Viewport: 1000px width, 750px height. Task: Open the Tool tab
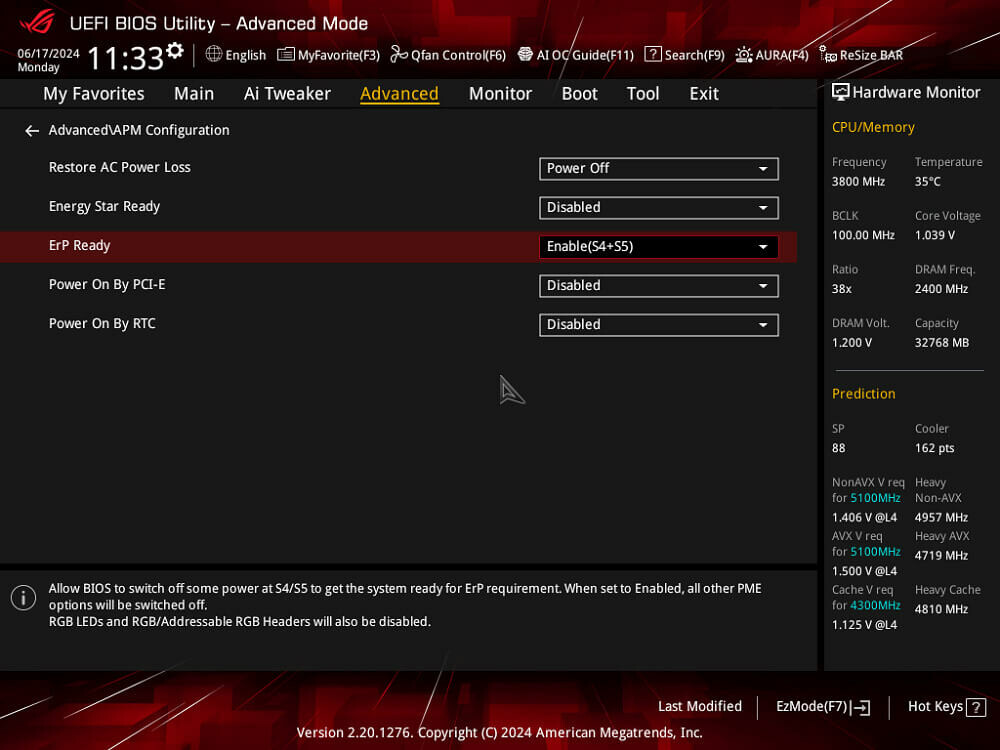click(x=643, y=94)
